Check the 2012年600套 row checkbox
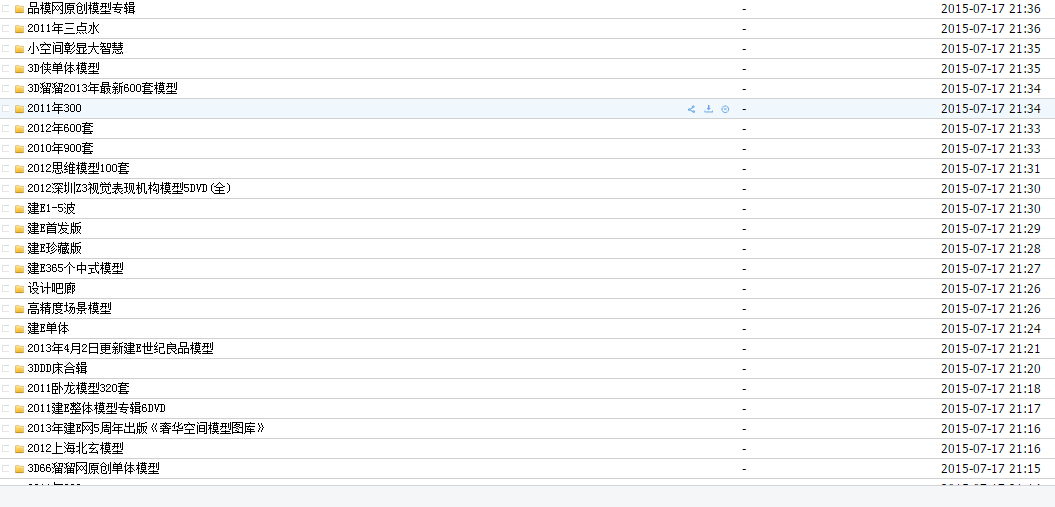Image resolution: width=1055 pixels, height=507 pixels. coord(6,129)
